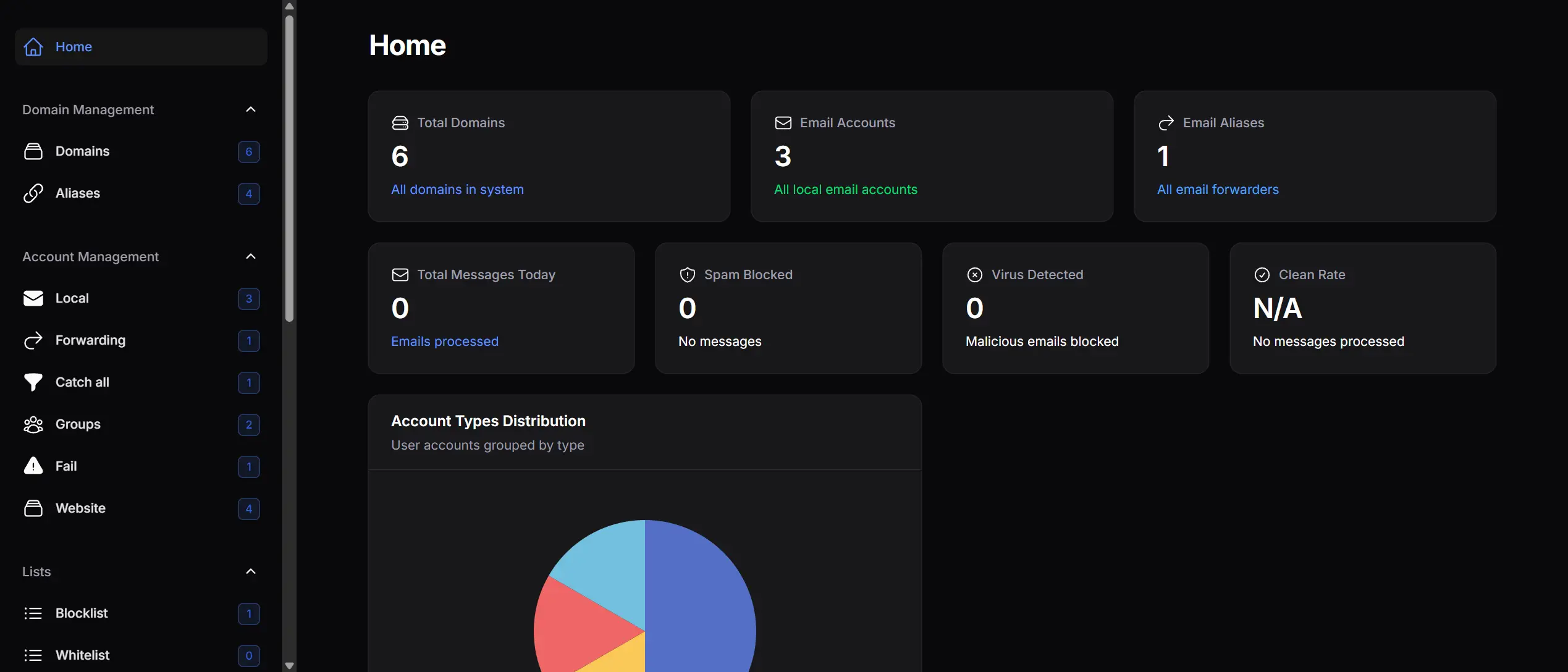Click the Home page title
Viewport: 1568px width, 672px height.
tap(407, 45)
